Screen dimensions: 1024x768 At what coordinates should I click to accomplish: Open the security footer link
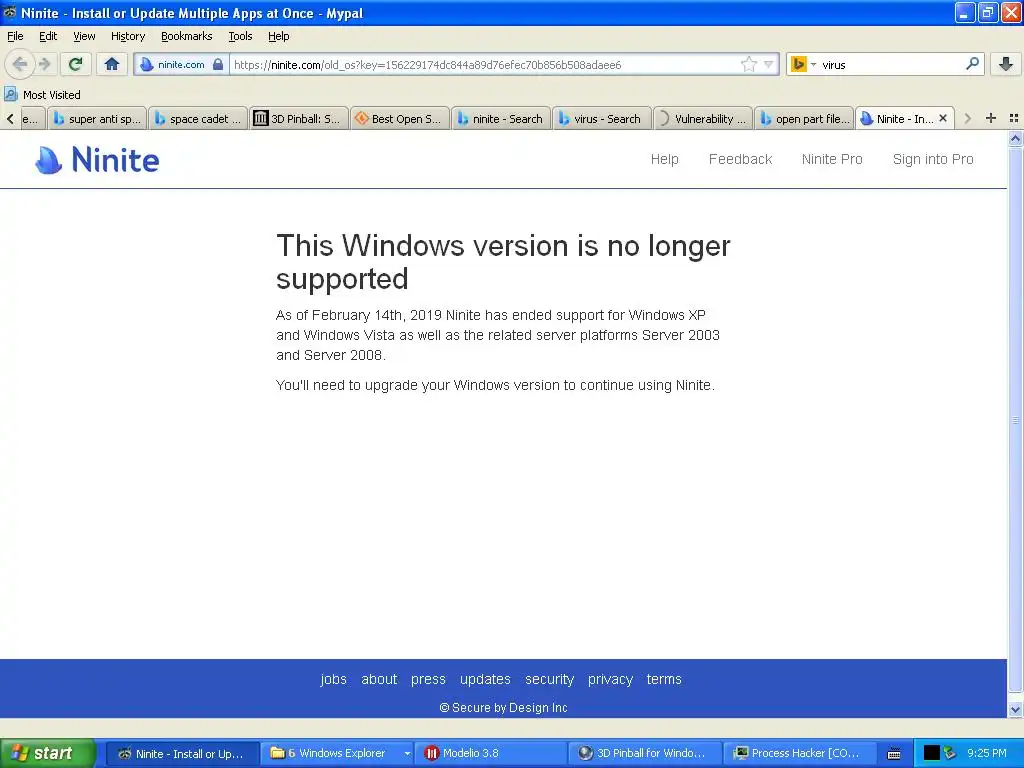[549, 679]
